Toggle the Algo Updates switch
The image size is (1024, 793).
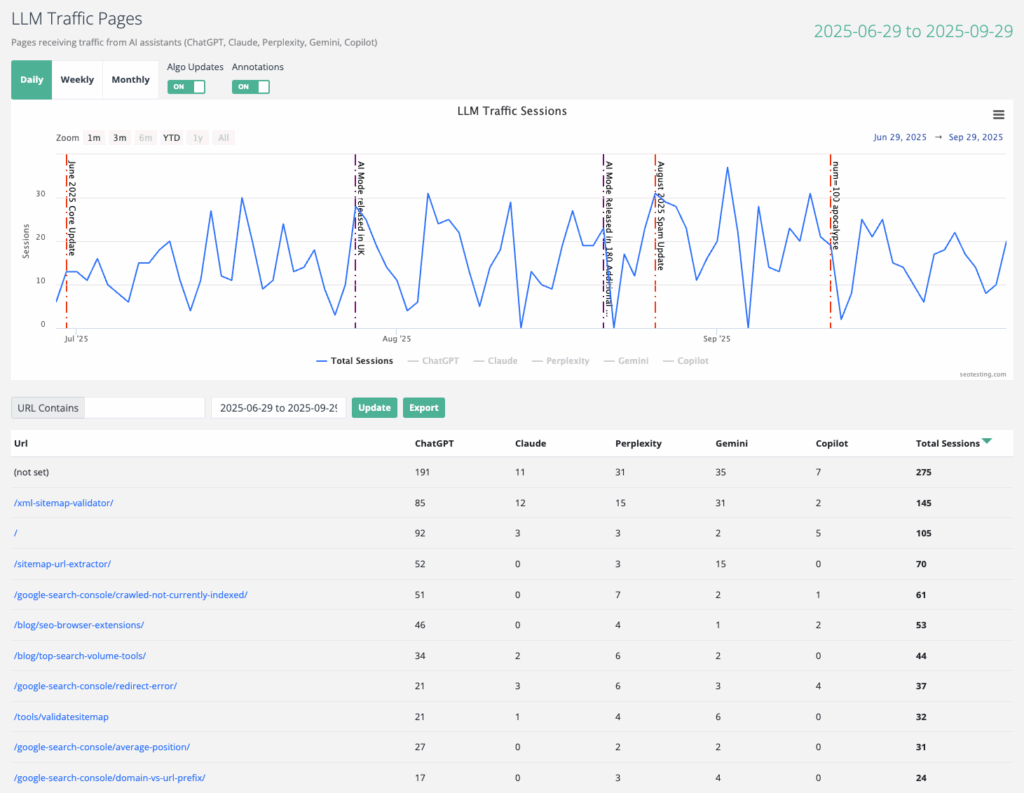click(186, 87)
